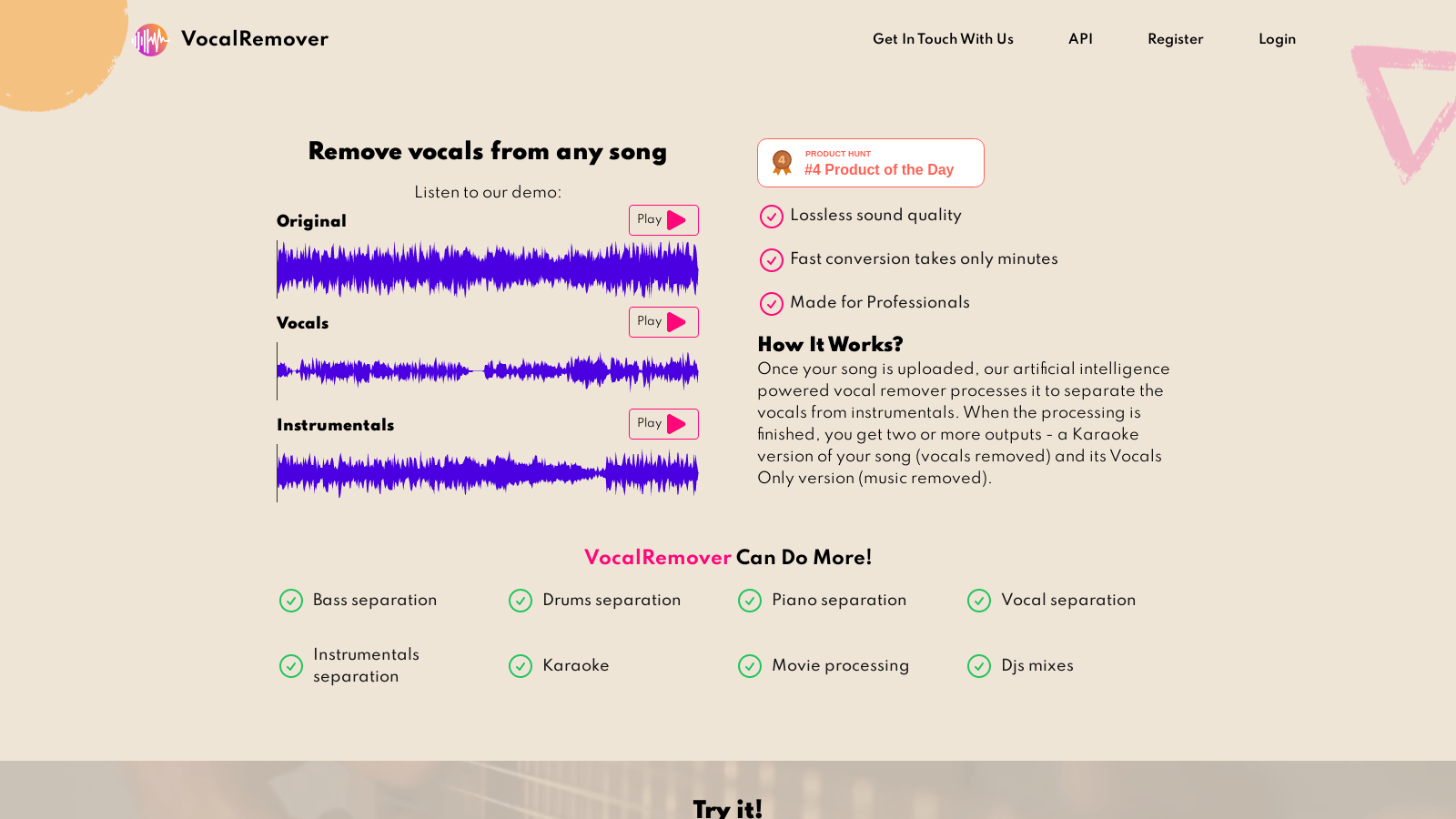The height and width of the screenshot is (819, 1456).
Task: Open the VocalRemover home link text
Action: [255, 39]
